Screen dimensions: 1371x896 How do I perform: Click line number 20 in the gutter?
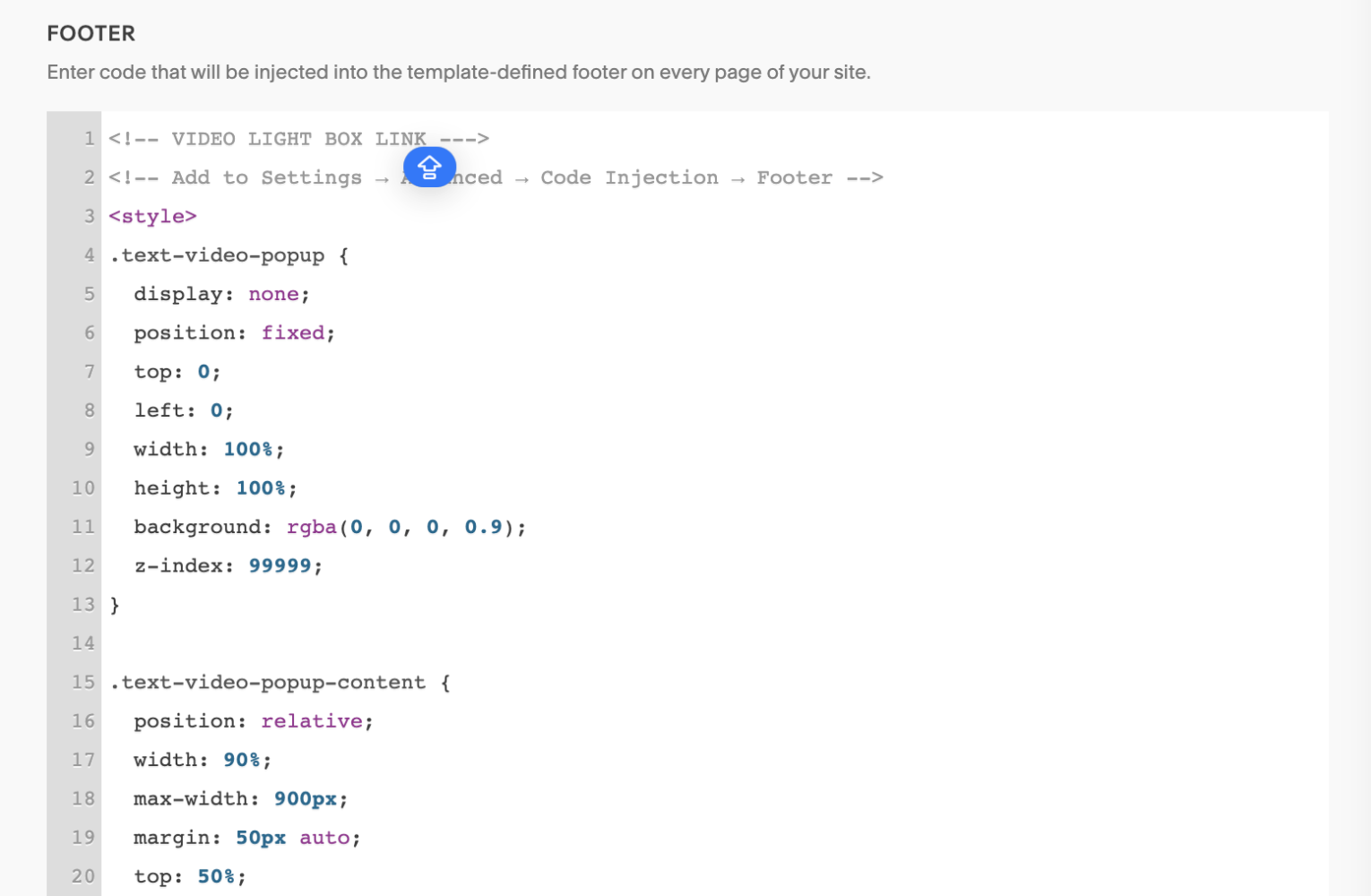[x=83, y=876]
